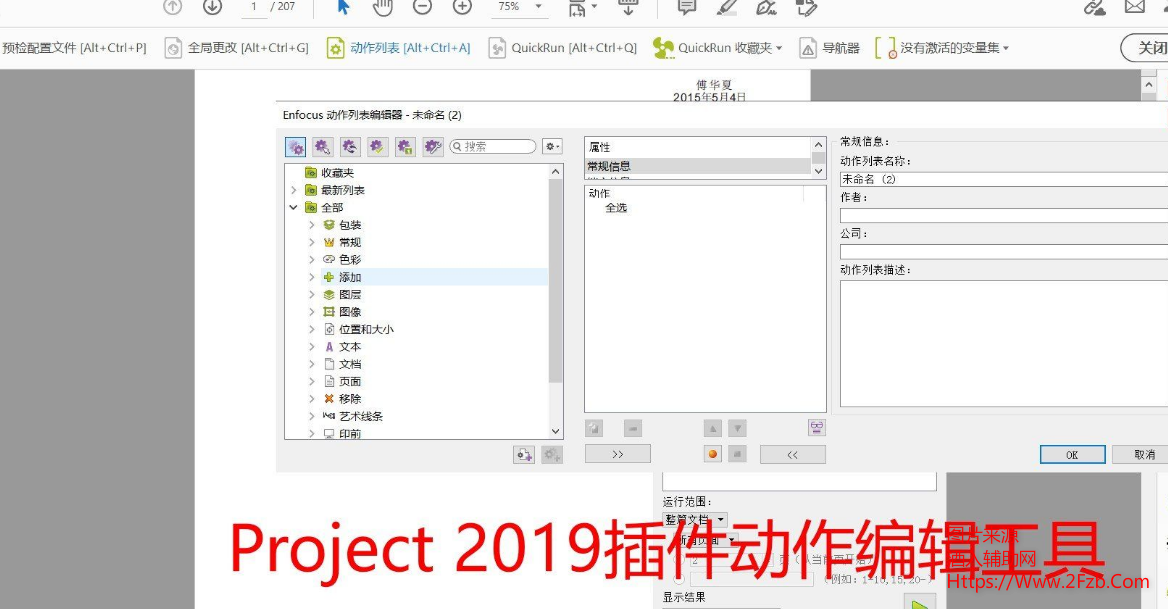
Task: Collapse the 全部 folder
Action: (293, 207)
